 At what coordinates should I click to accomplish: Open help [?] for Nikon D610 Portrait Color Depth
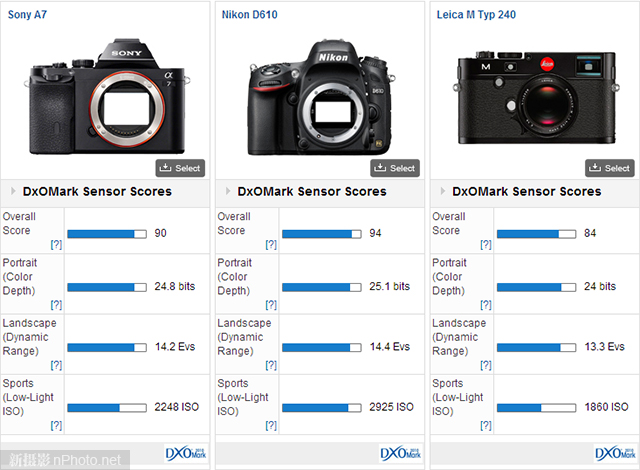(x=271, y=305)
